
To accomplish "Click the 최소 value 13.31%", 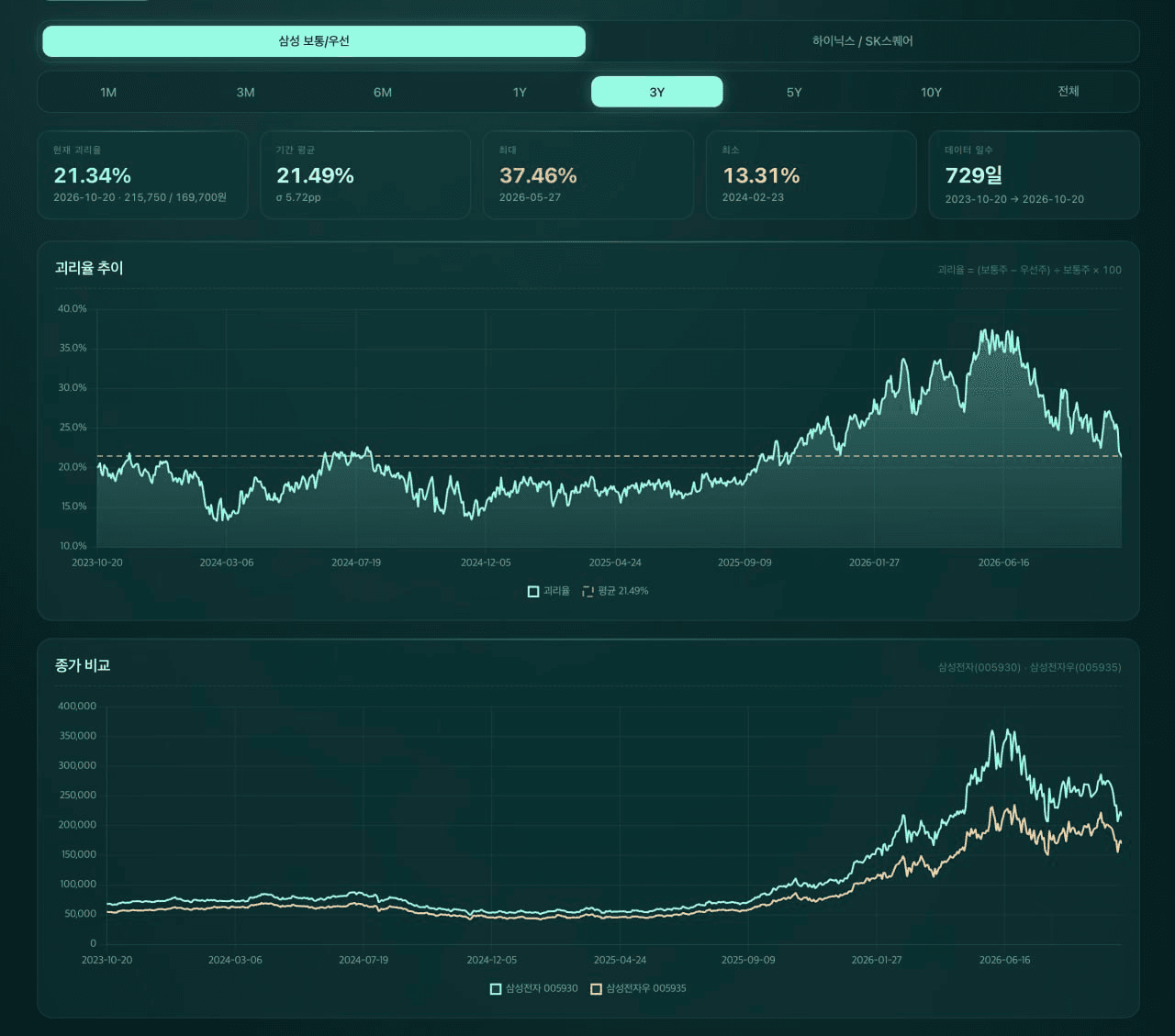I will pos(761,175).
